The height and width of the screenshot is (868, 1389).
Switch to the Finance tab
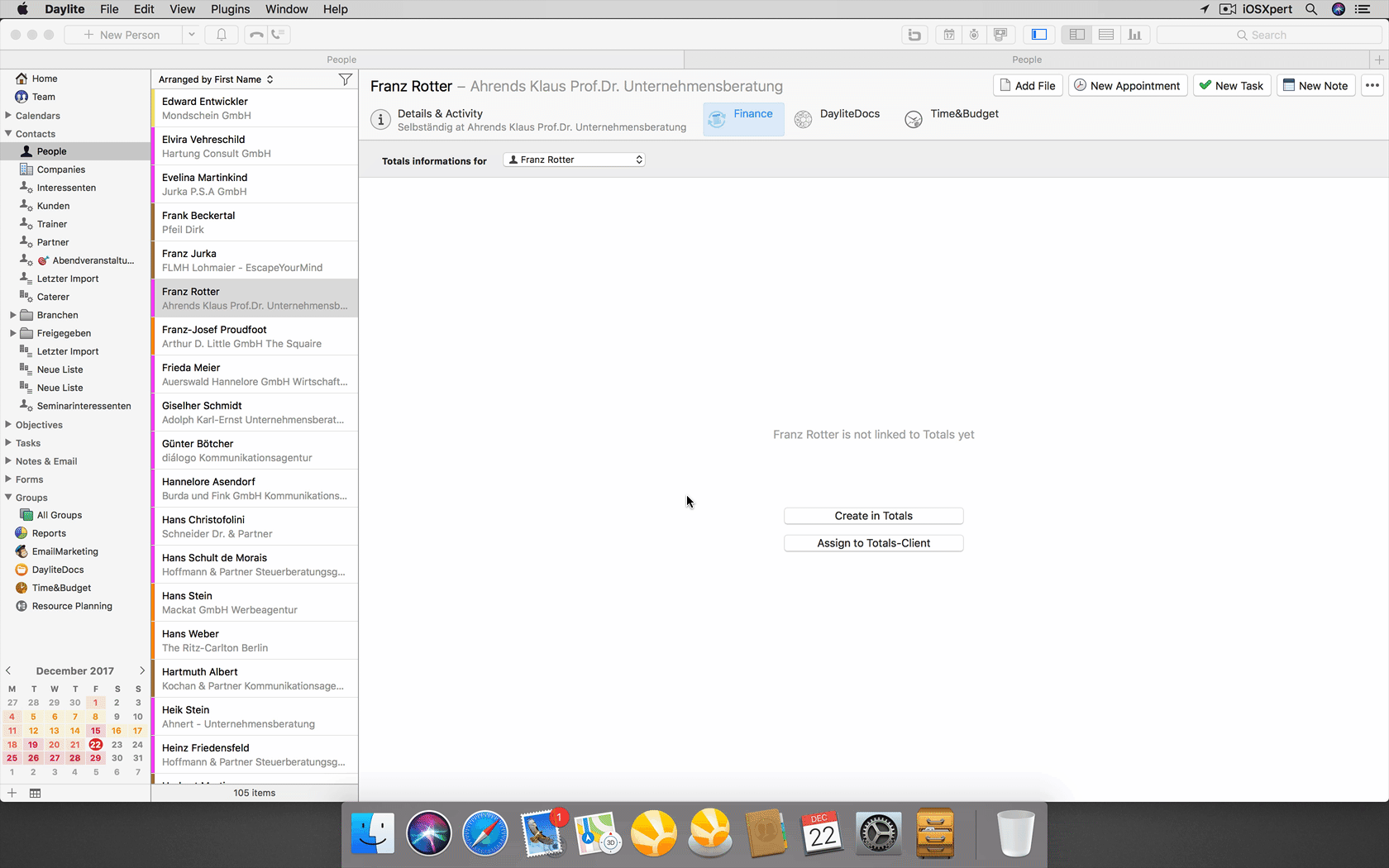[742, 119]
